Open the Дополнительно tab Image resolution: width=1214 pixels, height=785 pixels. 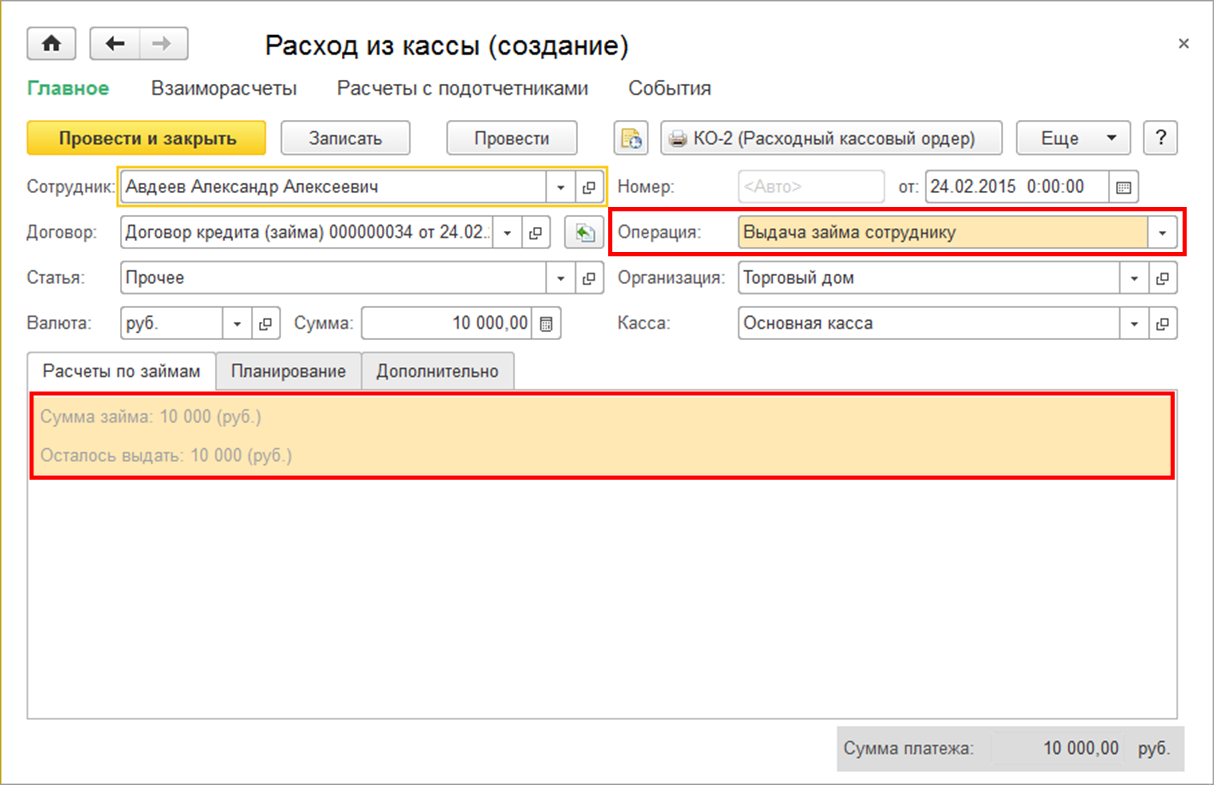click(x=437, y=371)
